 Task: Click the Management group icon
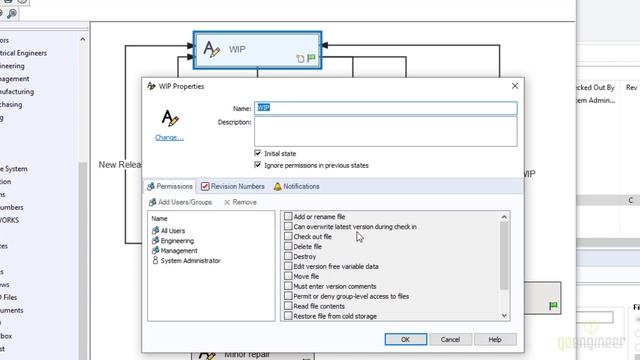(x=155, y=250)
